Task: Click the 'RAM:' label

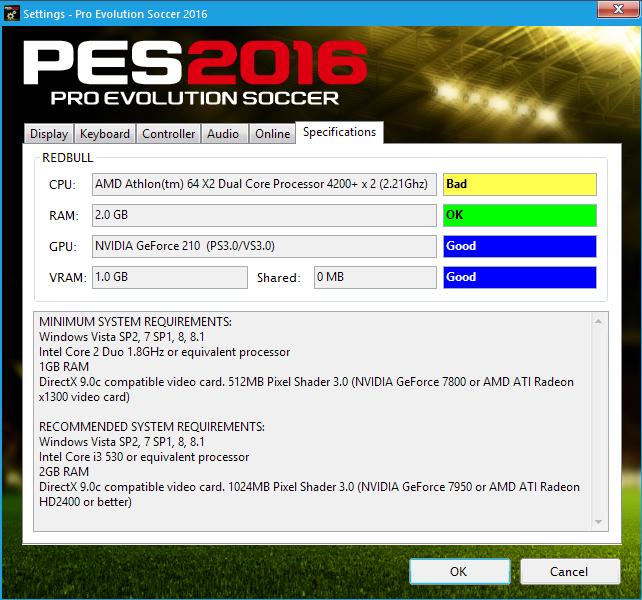Action: (x=63, y=215)
